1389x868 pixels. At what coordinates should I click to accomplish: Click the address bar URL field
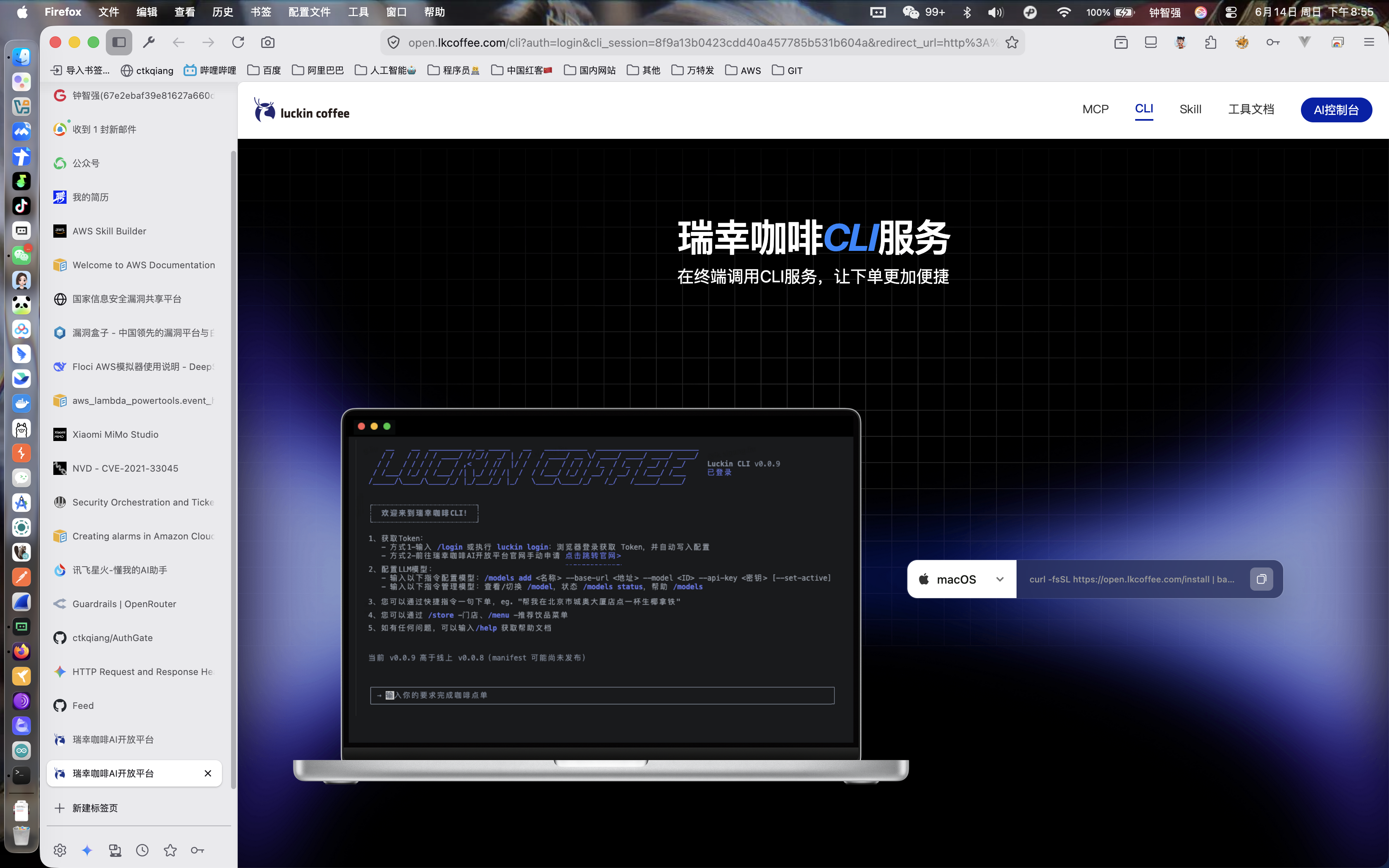pos(702,43)
